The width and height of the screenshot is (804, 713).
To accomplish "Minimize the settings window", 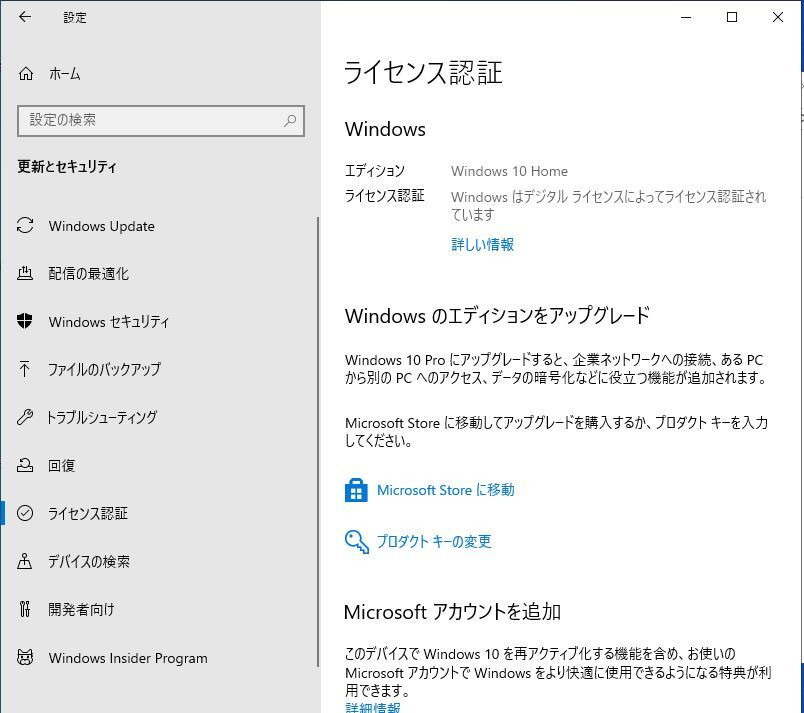I will [x=686, y=17].
